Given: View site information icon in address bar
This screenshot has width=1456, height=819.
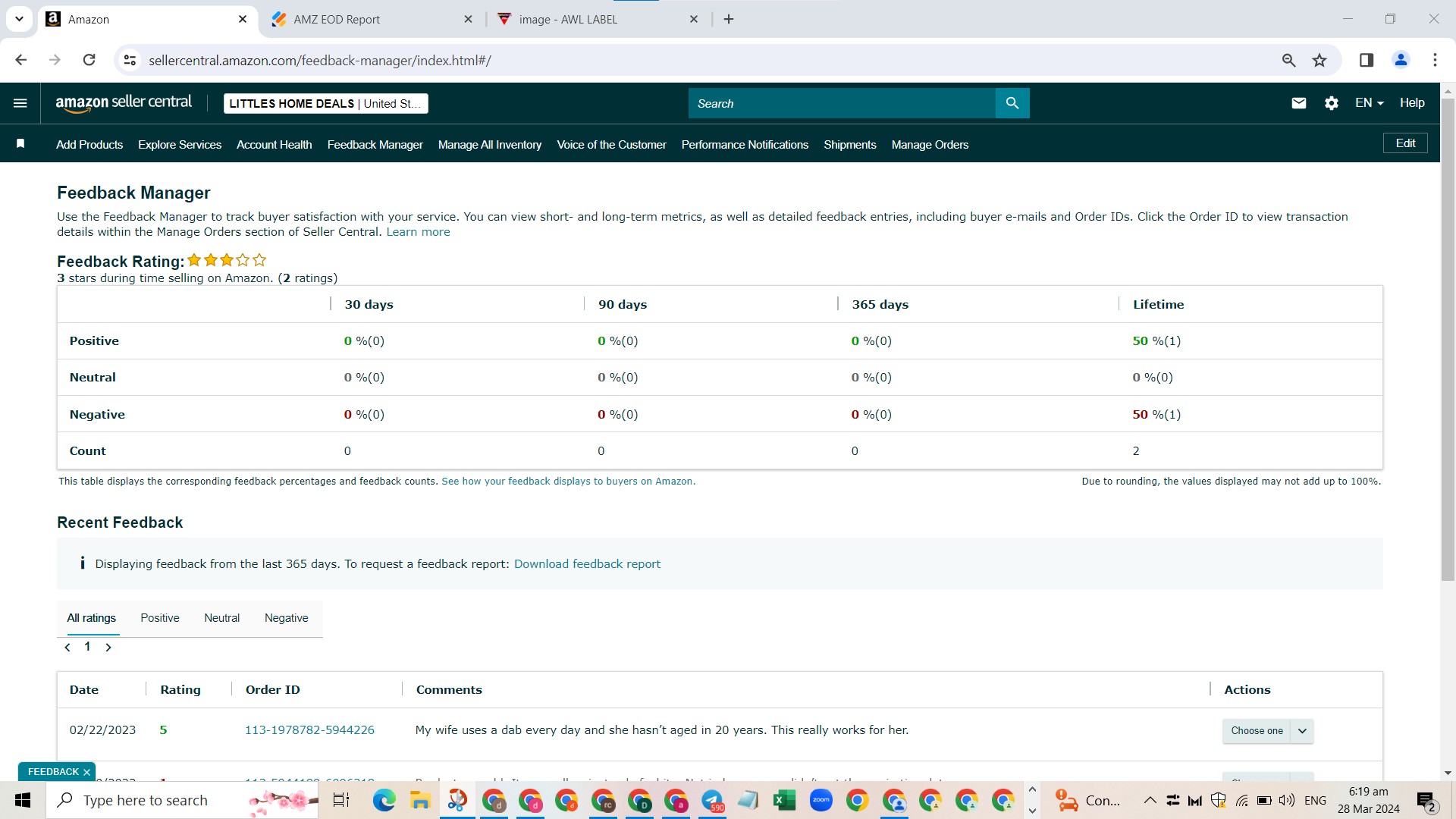Looking at the screenshot, I should [130, 60].
